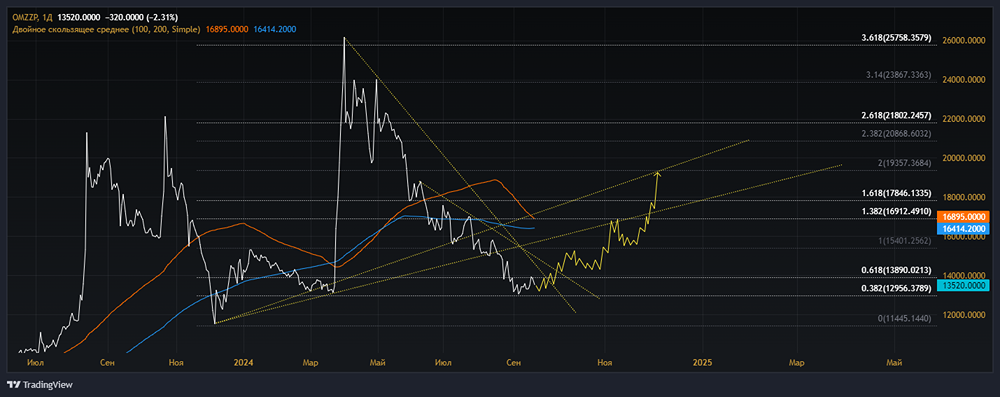Click 24000.0000 on the price axis

964,80
